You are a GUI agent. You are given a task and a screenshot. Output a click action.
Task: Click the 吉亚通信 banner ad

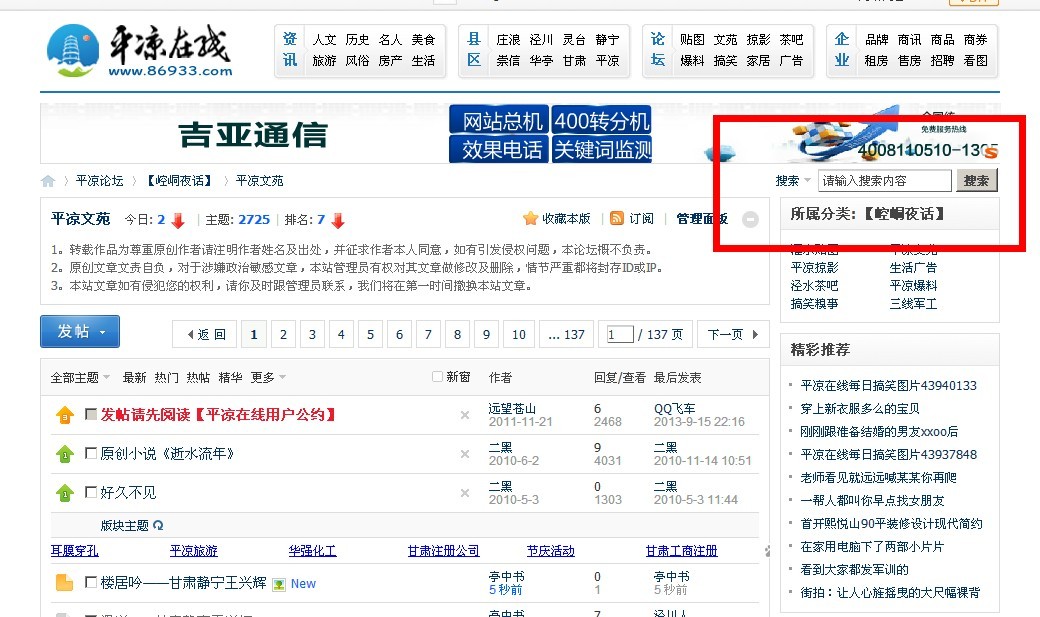click(253, 135)
